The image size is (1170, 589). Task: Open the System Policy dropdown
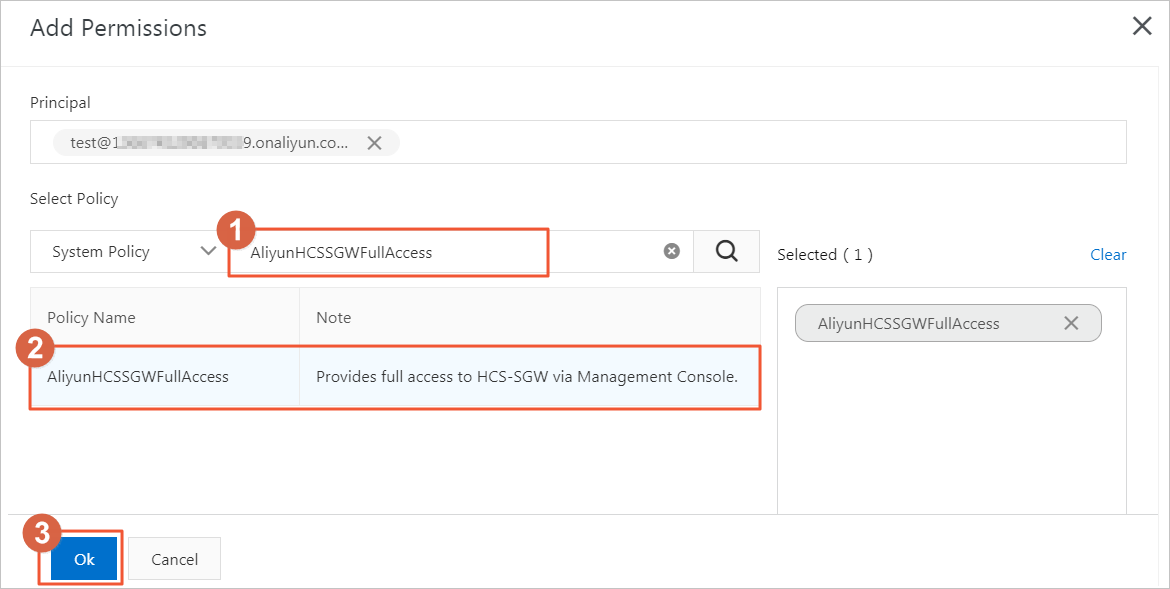click(128, 252)
